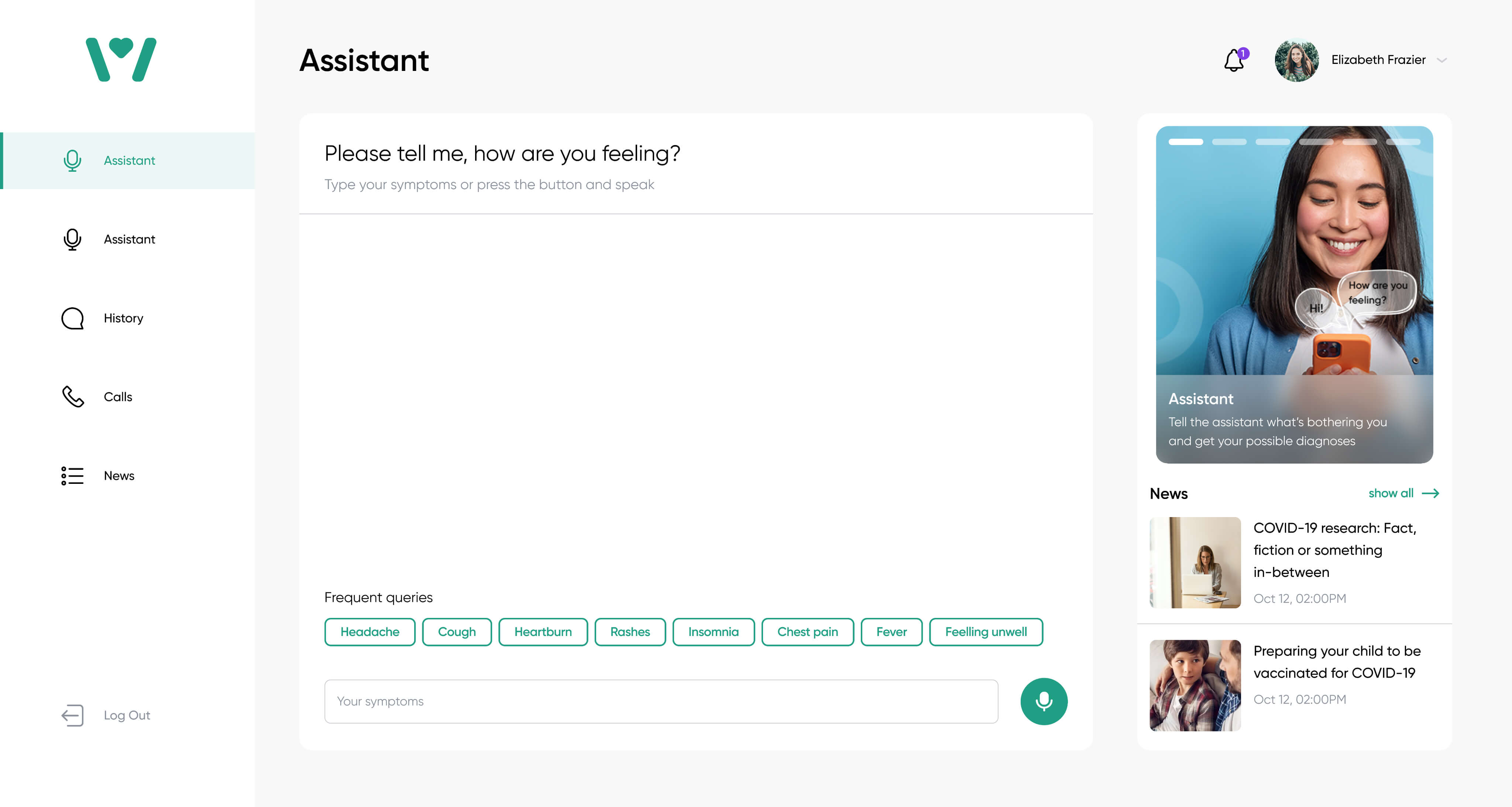Click the History speech bubble icon
The width and height of the screenshot is (1512, 807).
coord(73,318)
